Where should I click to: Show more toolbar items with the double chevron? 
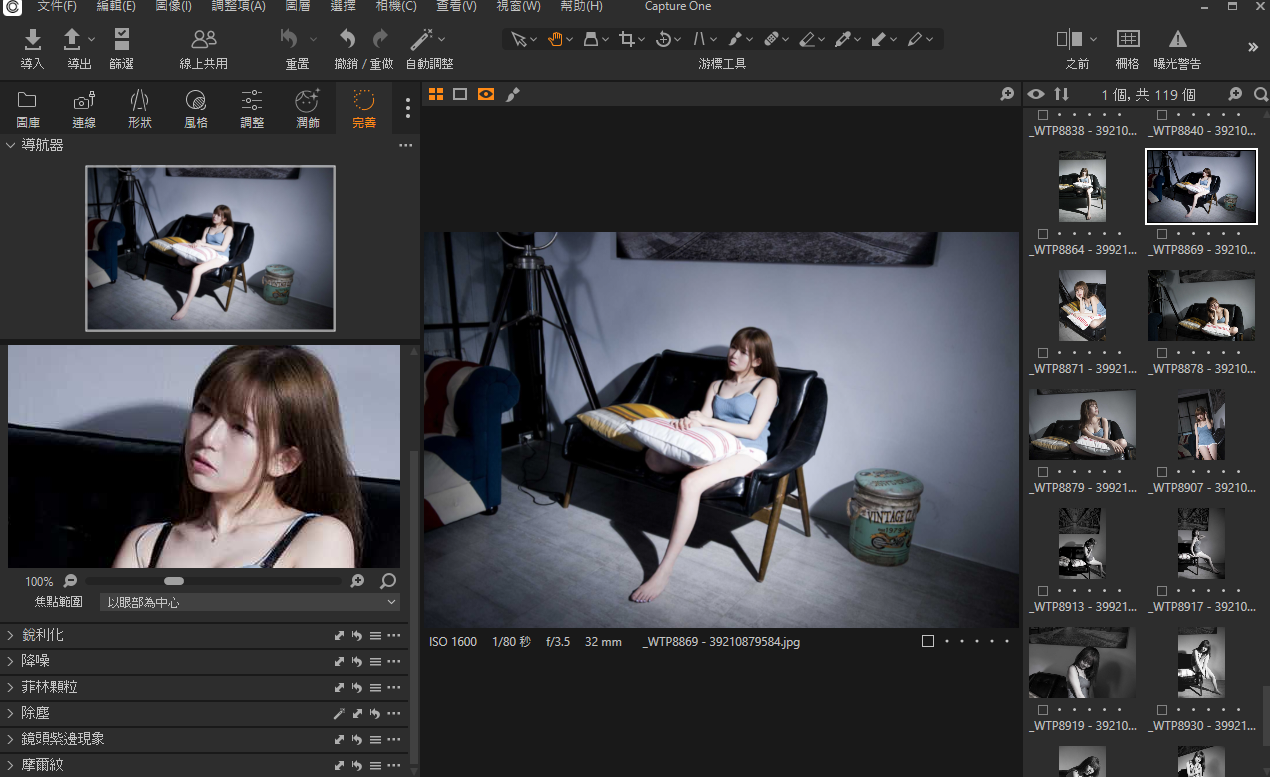(x=1253, y=47)
